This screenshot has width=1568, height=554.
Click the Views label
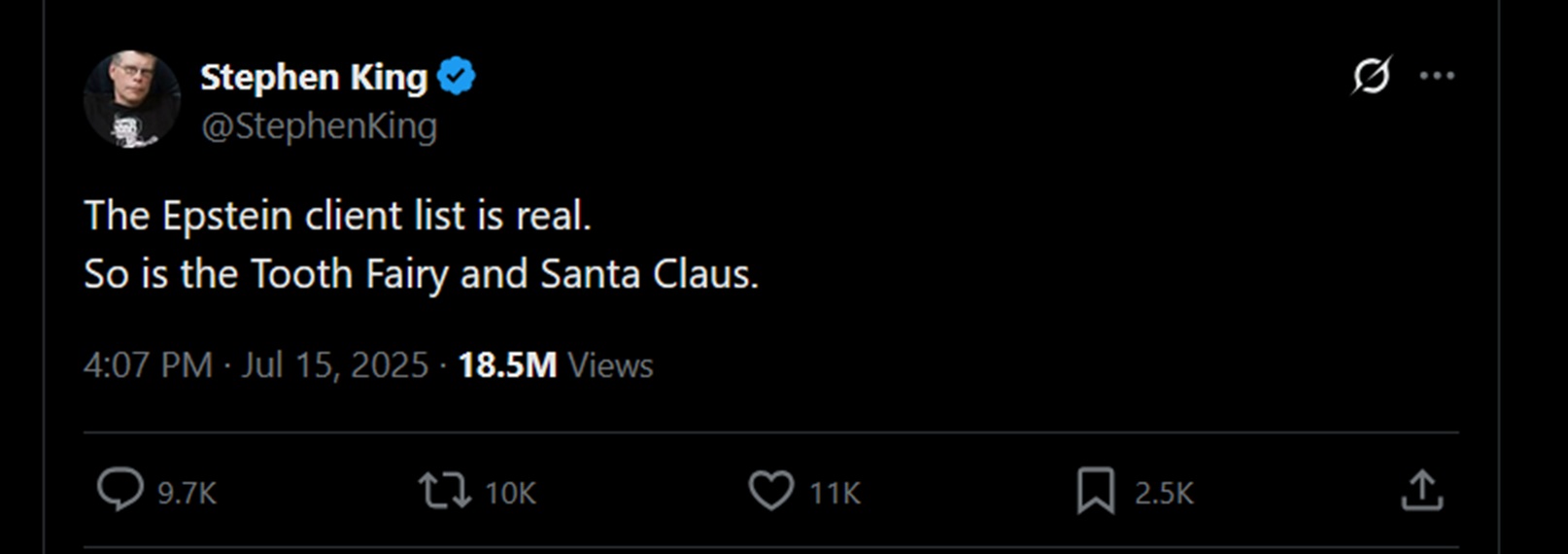(x=610, y=365)
